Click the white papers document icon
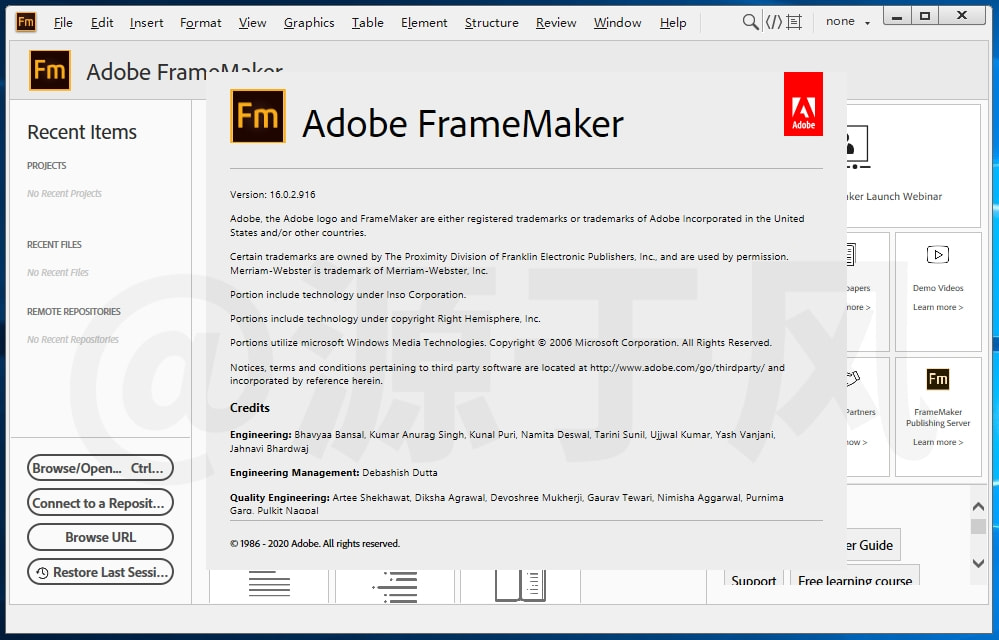This screenshot has height=640, width=999. click(x=851, y=255)
